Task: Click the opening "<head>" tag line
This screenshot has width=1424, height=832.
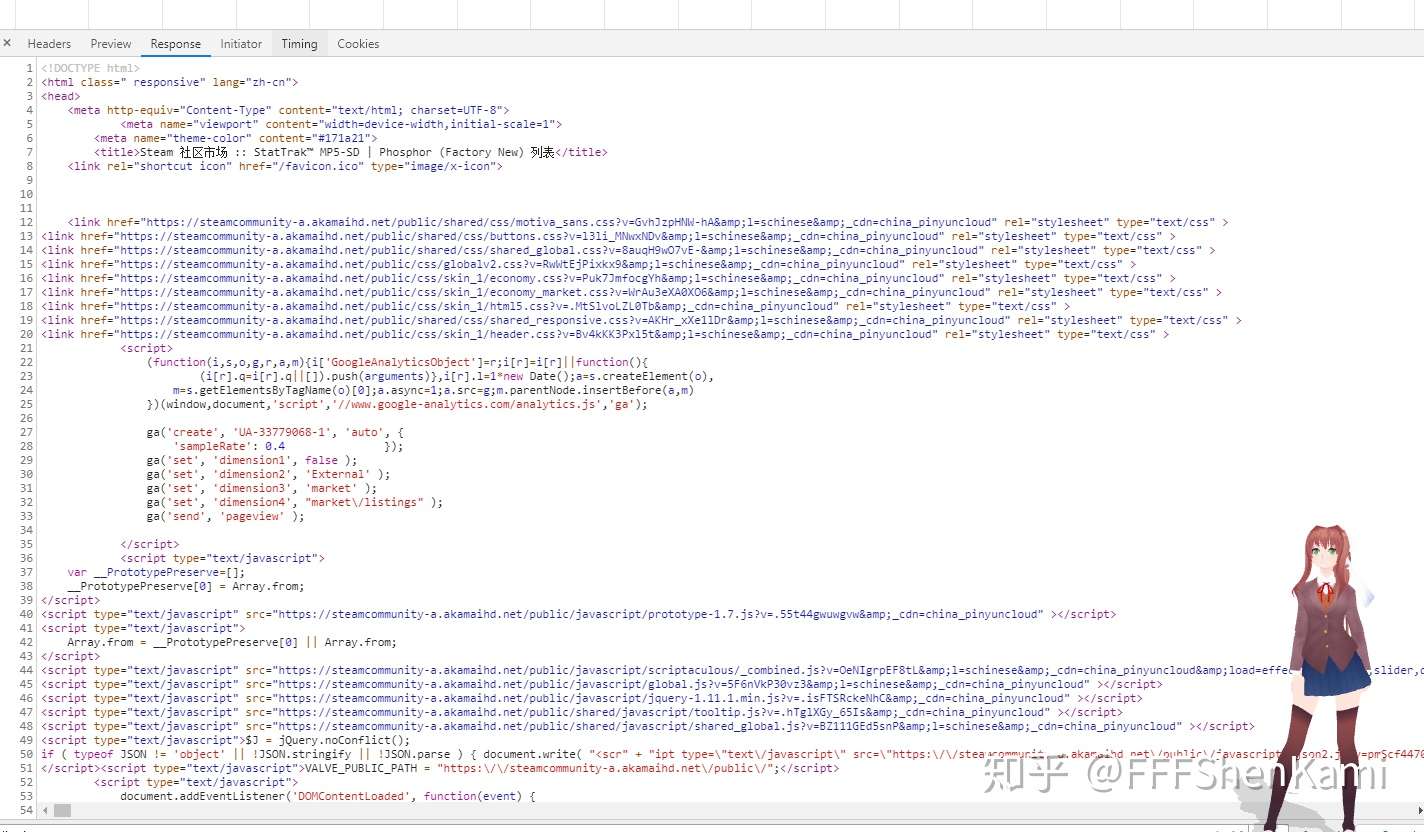Action: (x=60, y=96)
